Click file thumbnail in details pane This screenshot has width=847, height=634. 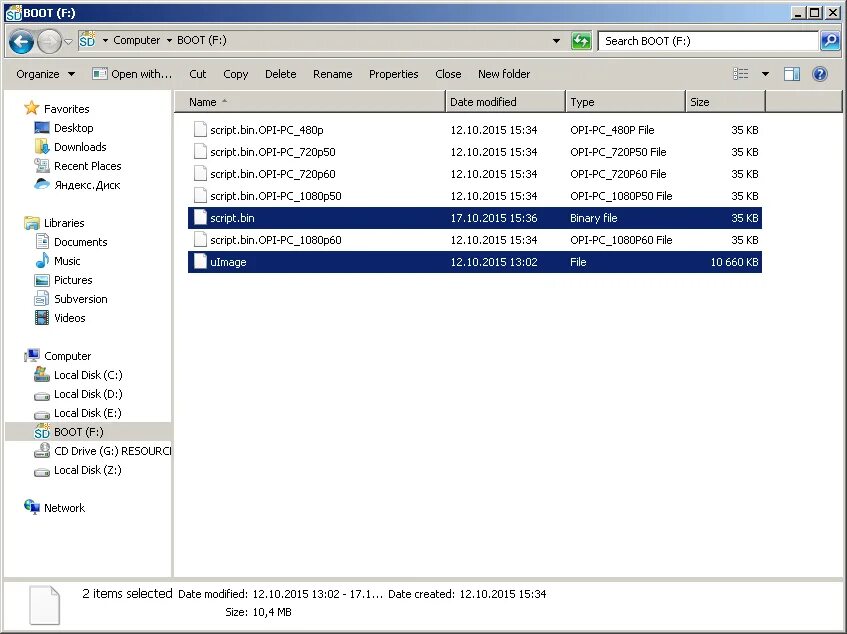[x=44, y=605]
